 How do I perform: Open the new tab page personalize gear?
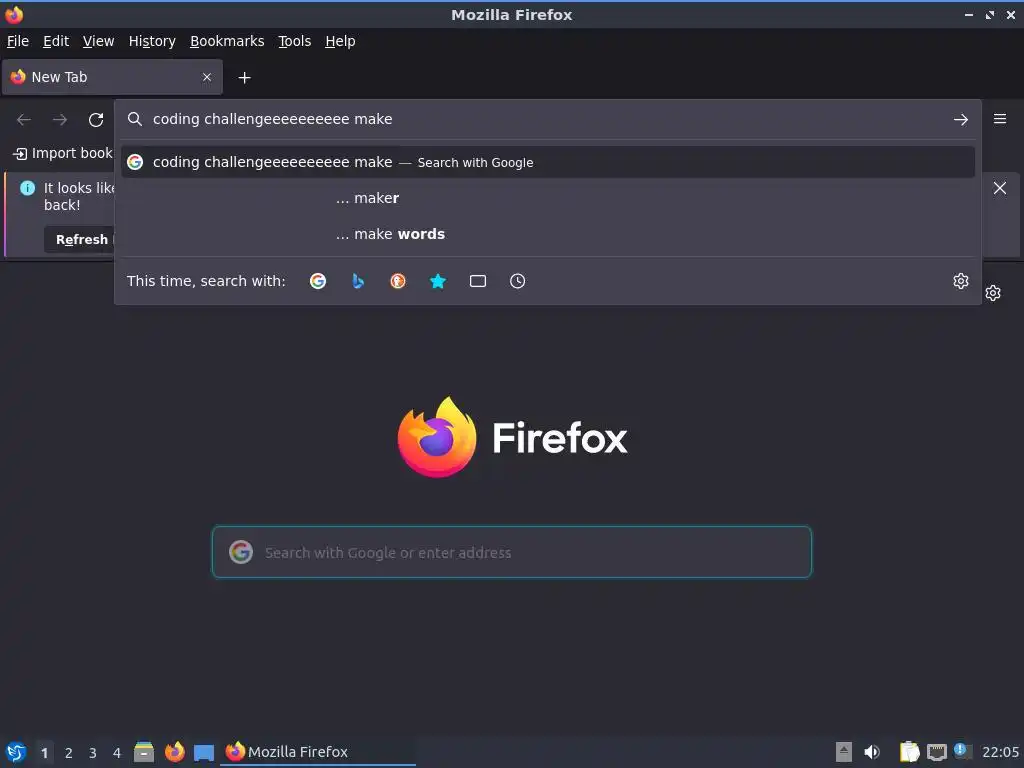coord(993,293)
